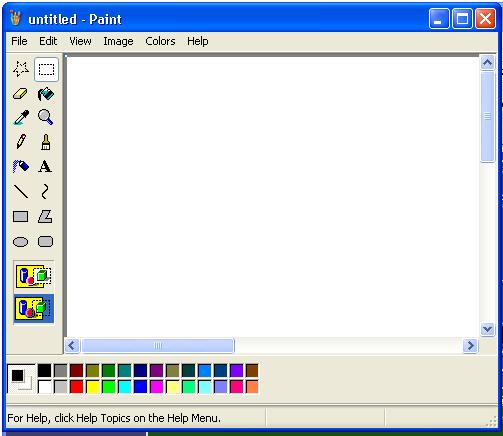Select the Ellipse shape tool

pos(21,242)
